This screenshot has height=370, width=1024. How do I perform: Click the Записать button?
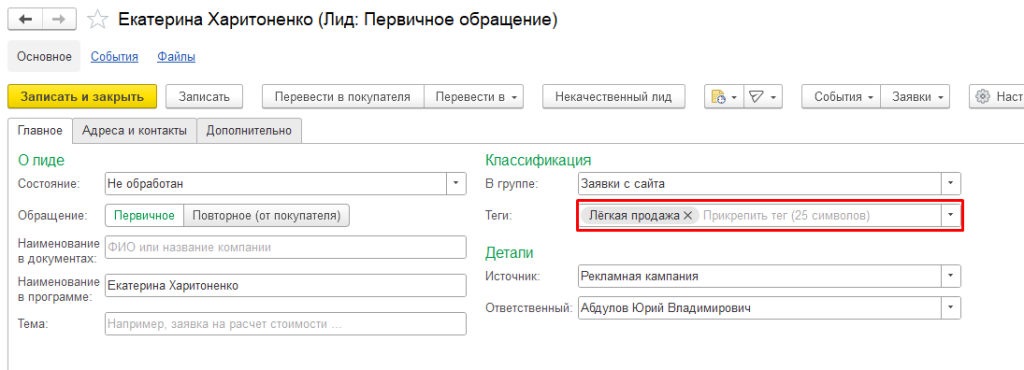204,97
